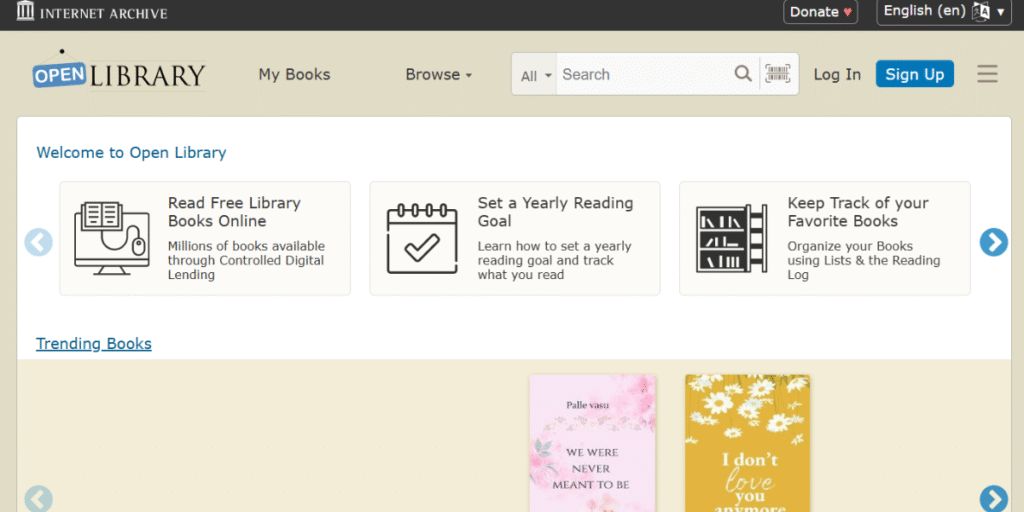This screenshot has height=512, width=1024.
Task: Click the Donate button
Action: [x=820, y=12]
